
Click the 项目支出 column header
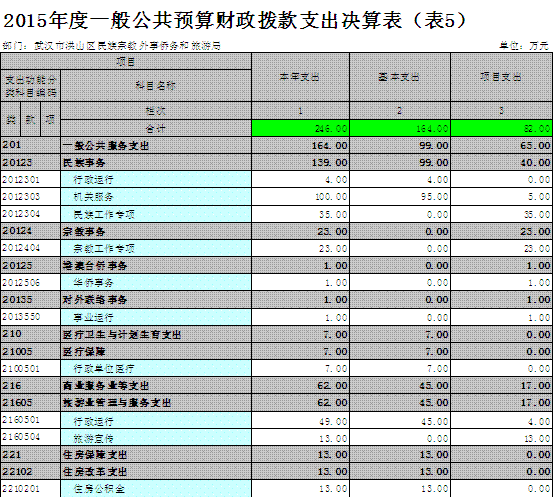502,77
